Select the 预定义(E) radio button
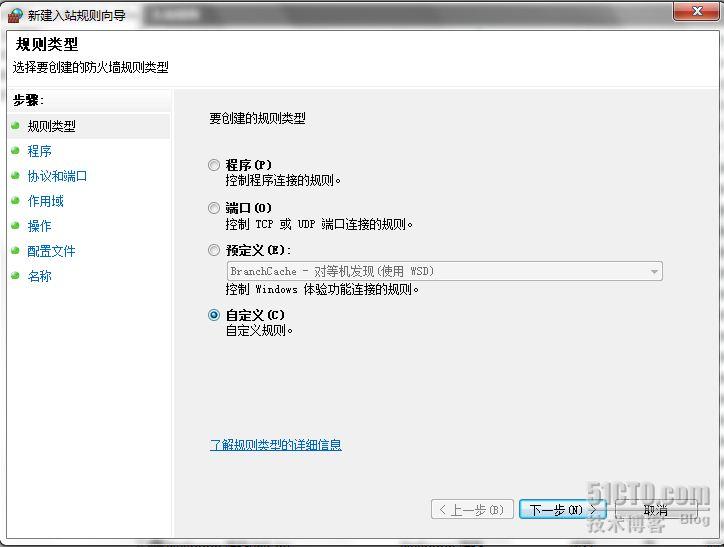This screenshot has width=724, height=547. point(214,250)
